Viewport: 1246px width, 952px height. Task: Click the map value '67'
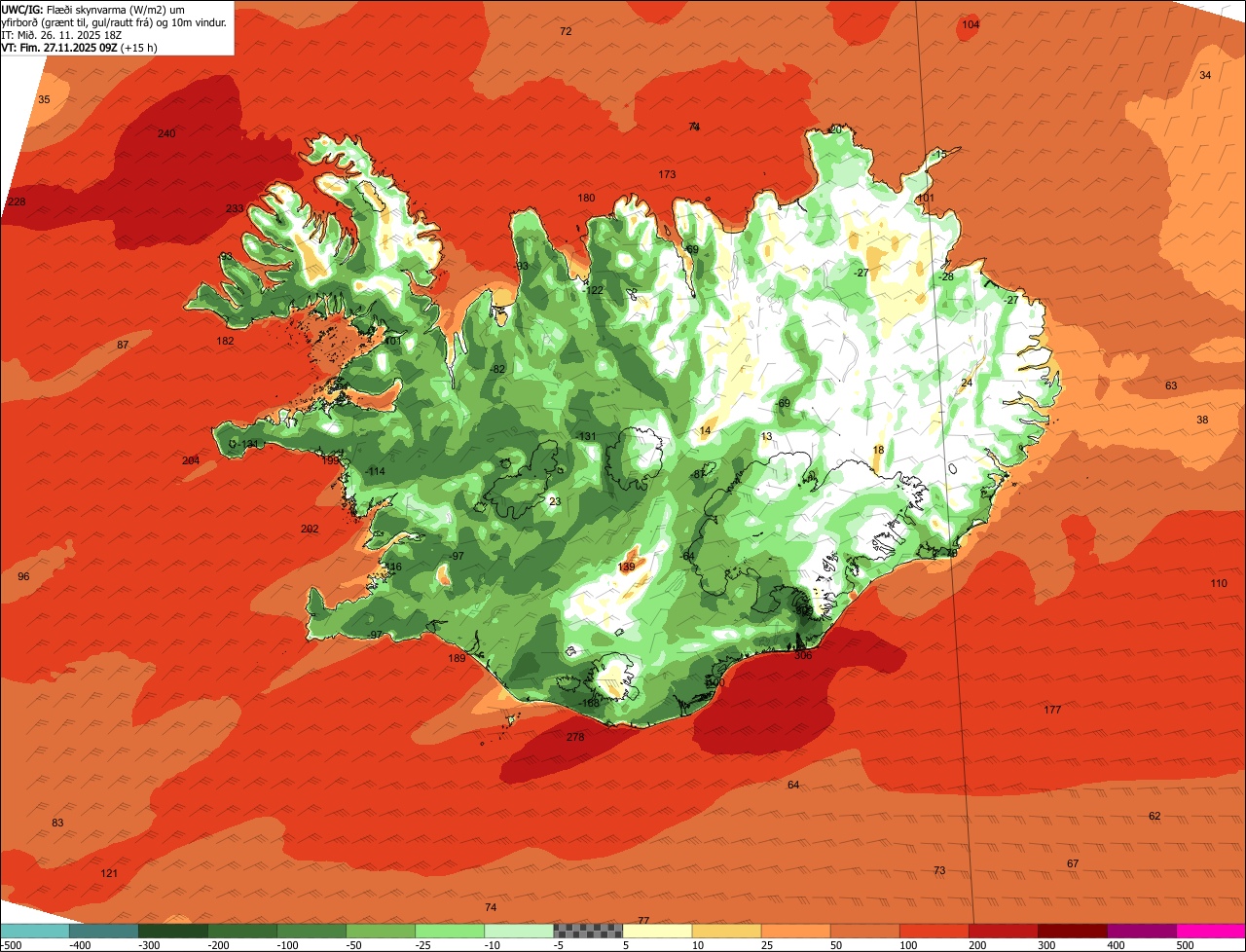1073,863
